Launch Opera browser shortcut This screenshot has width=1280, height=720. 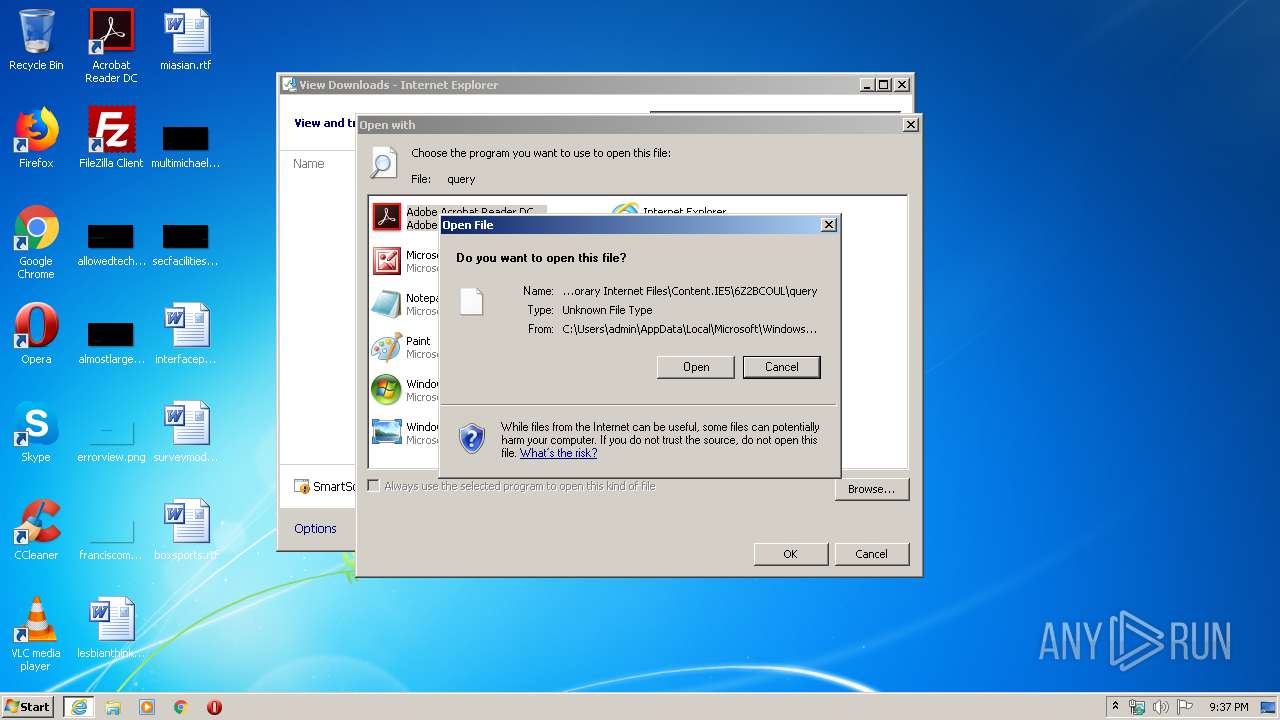[36, 334]
